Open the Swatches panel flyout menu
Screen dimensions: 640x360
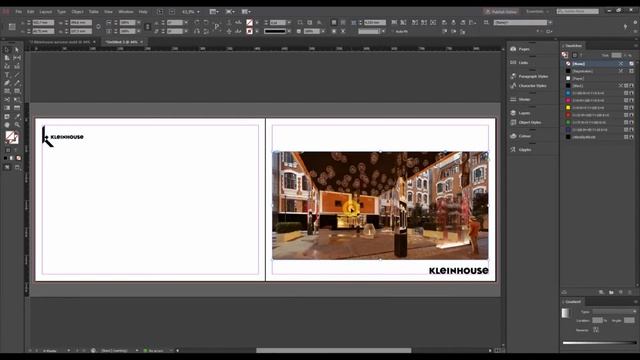pos(636,45)
